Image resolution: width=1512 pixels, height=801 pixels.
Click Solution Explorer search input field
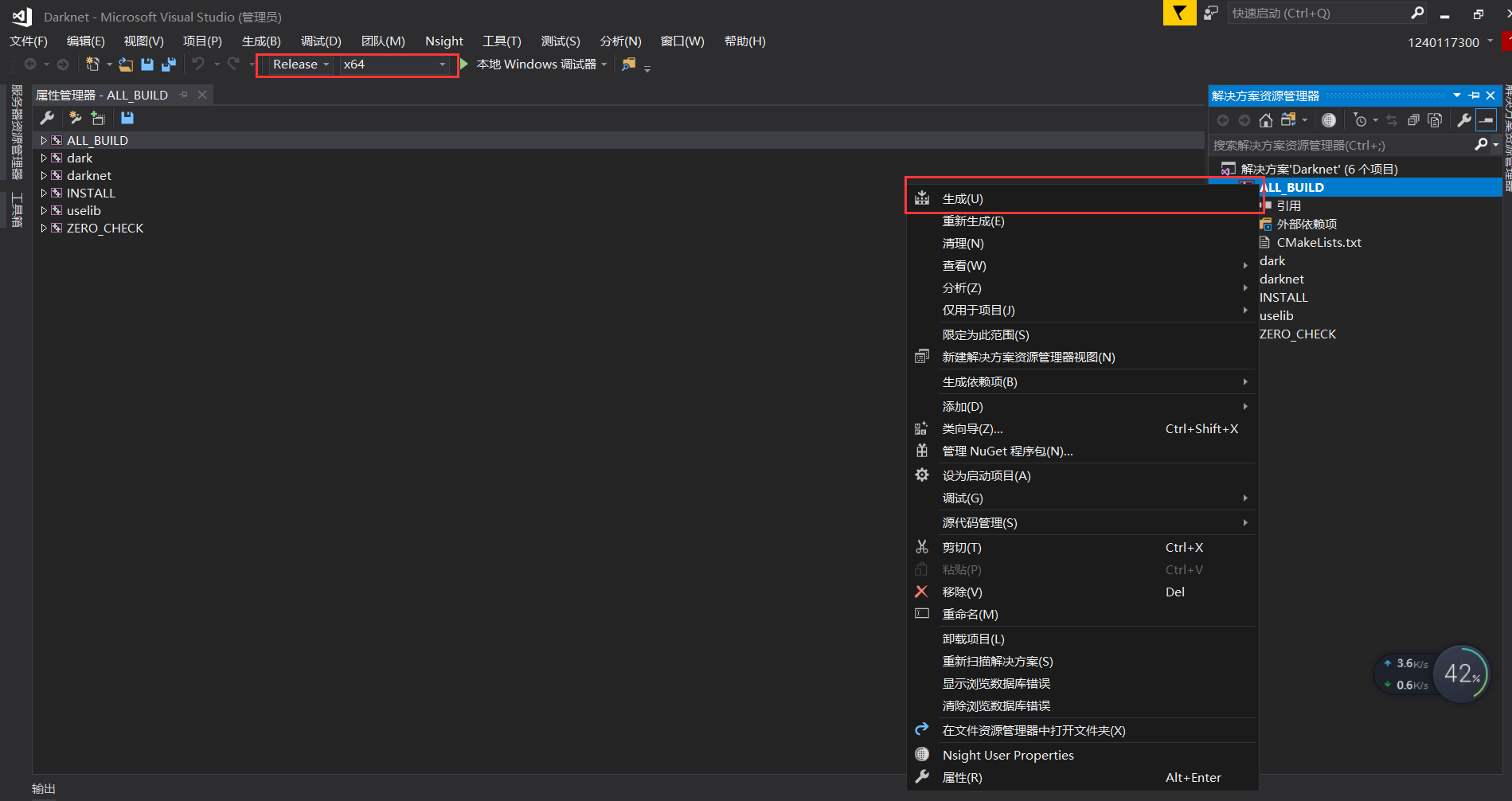tap(1340, 145)
